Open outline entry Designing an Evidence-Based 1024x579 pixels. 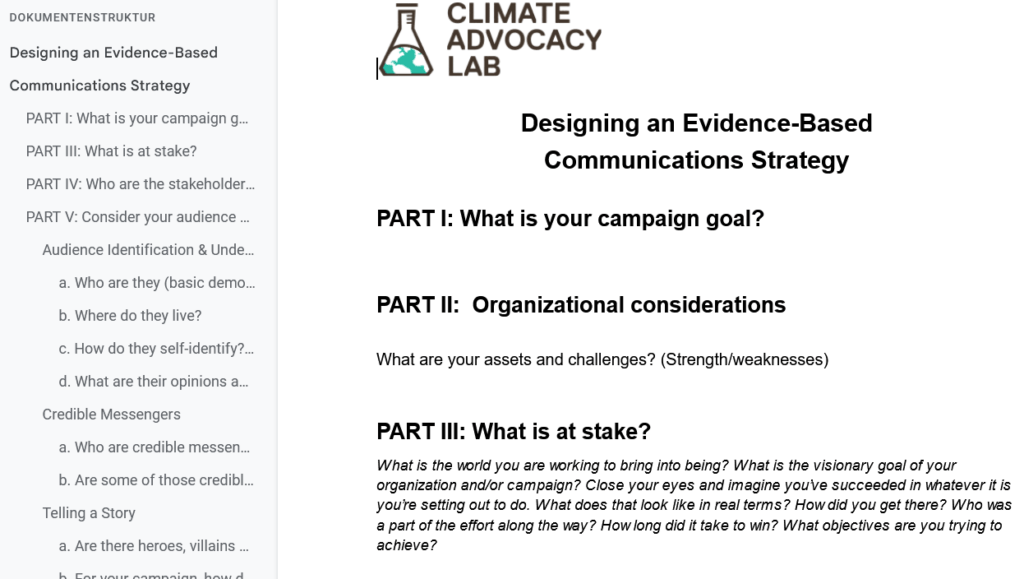click(x=114, y=53)
